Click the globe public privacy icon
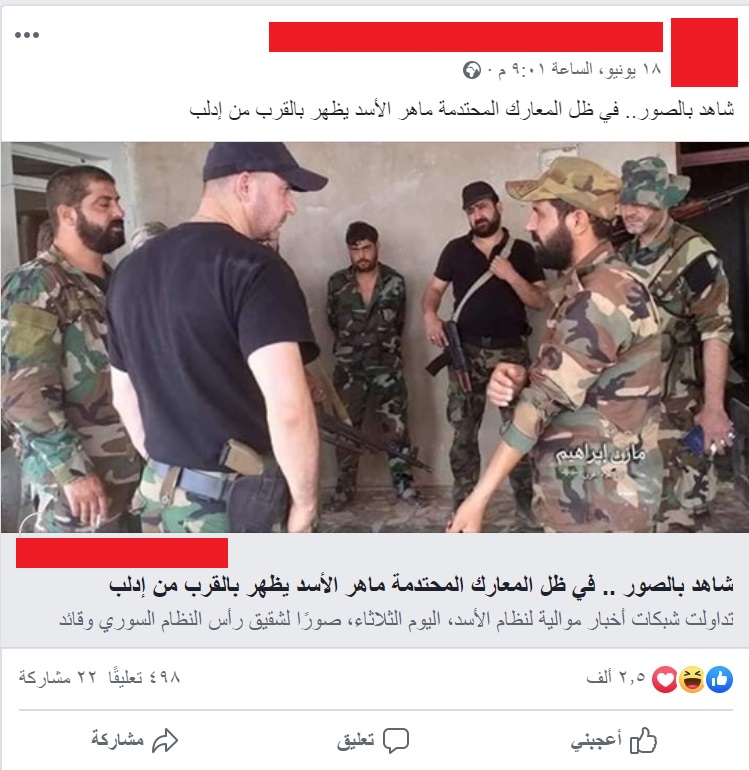 (472, 71)
